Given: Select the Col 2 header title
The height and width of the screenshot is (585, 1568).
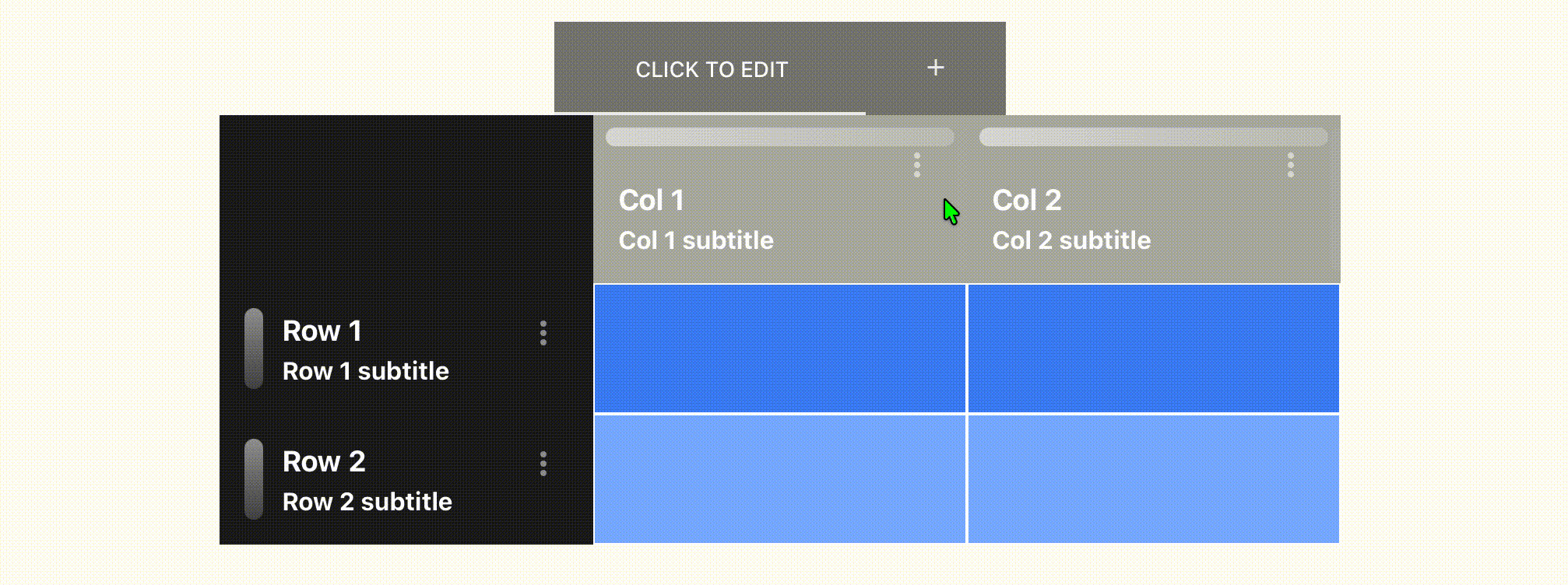Looking at the screenshot, I should click(x=1026, y=200).
